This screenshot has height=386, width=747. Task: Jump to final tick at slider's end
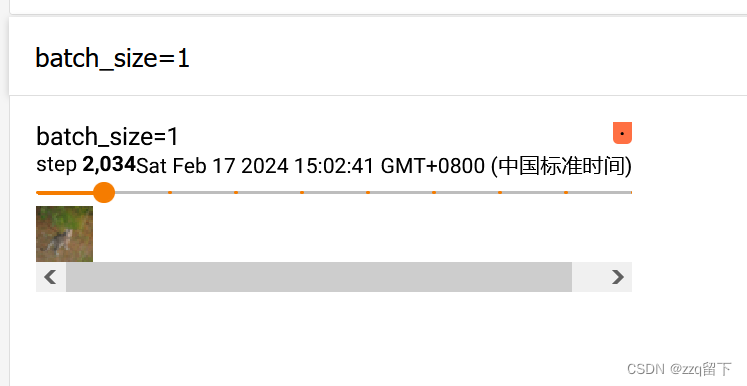[x=631, y=193]
